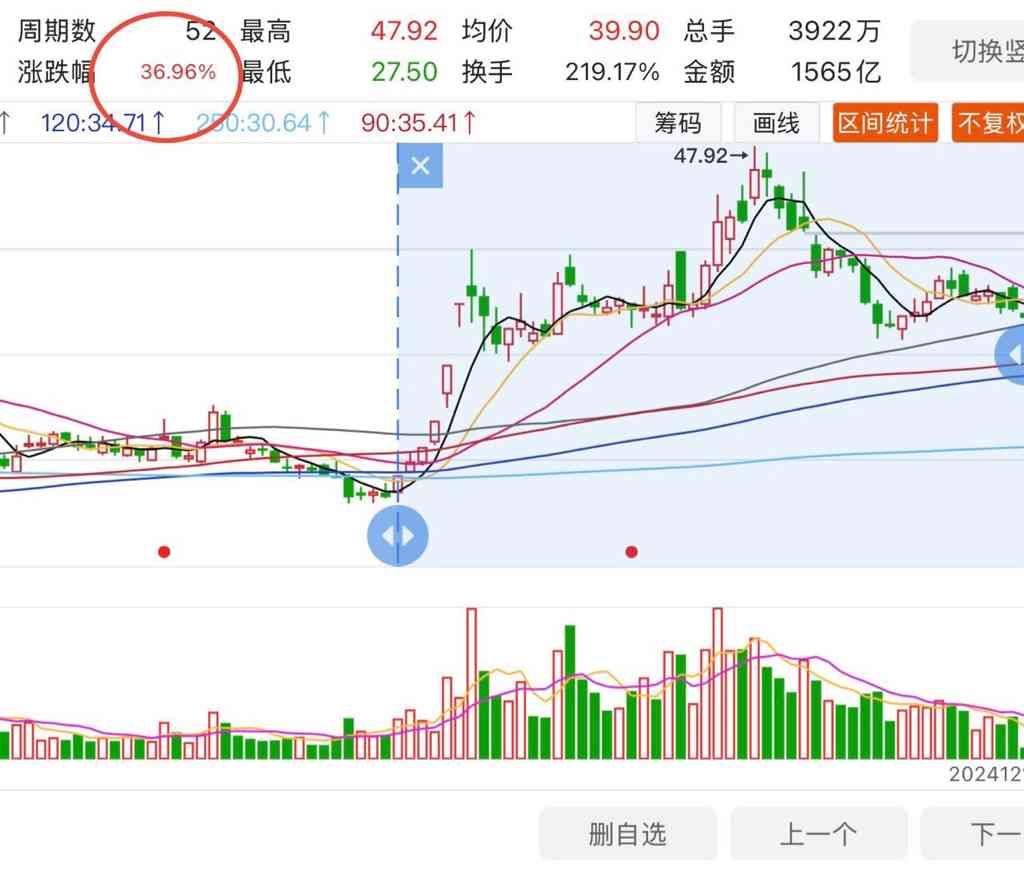1024x877 pixels.
Task: Tap 删自选 to remove from watchlist
Action: 628,834
